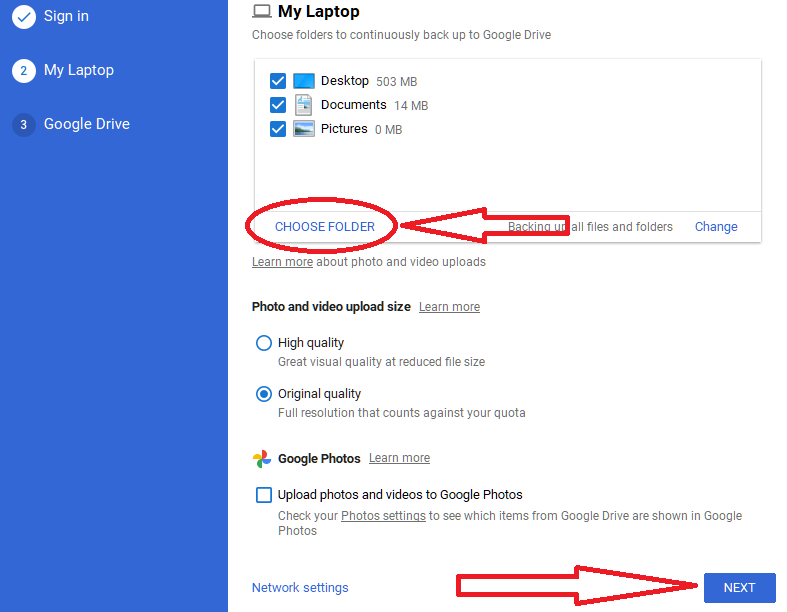Click the Desktop folder icon
787x612 pixels.
(x=304, y=81)
